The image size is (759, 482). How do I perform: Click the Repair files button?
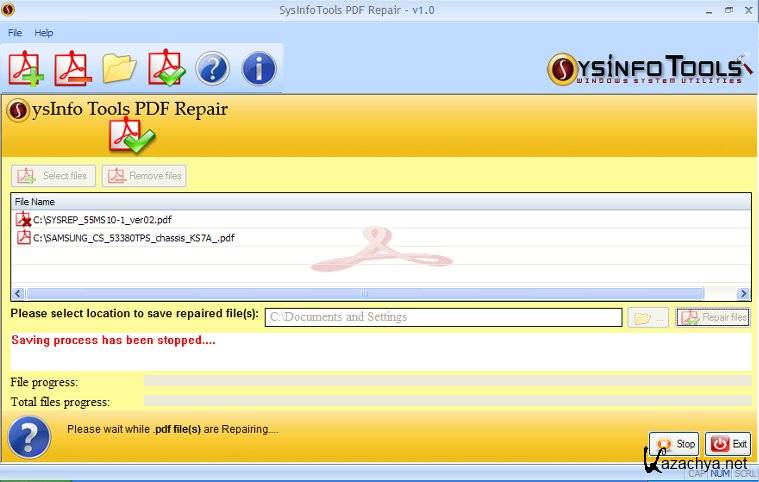[713, 317]
